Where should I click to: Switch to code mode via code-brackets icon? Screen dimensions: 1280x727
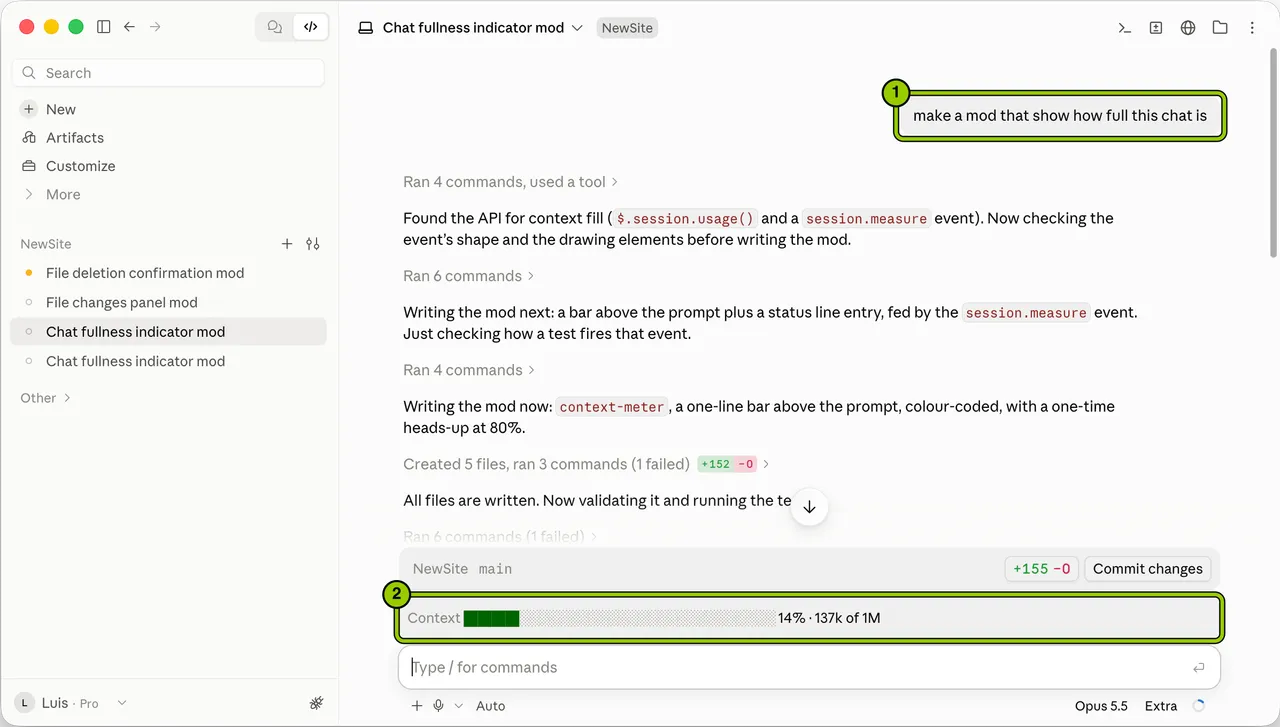311,27
